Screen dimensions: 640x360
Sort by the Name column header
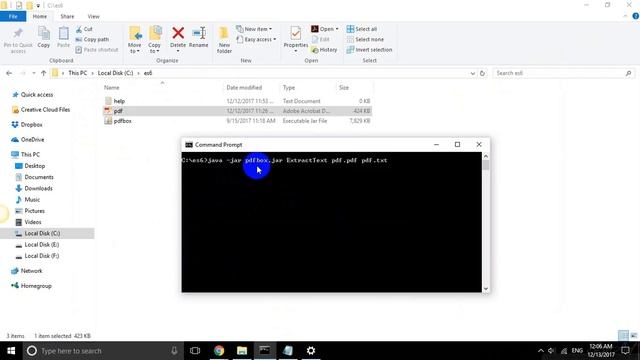click(x=111, y=87)
